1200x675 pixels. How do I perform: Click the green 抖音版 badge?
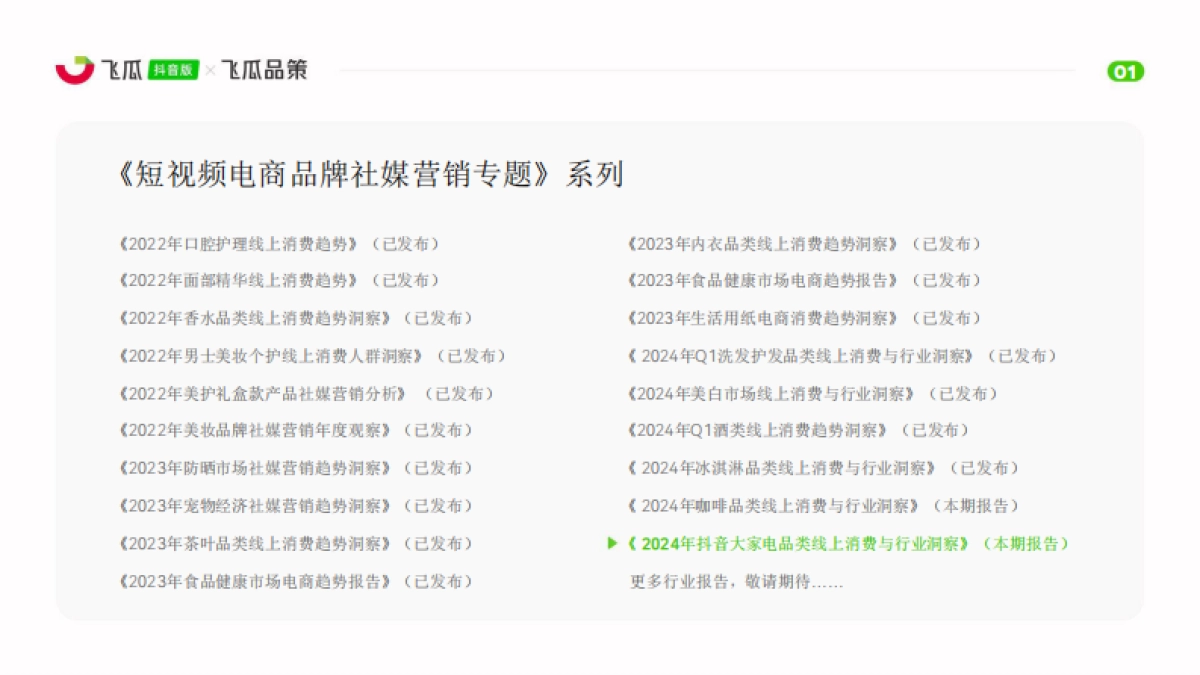click(x=174, y=70)
